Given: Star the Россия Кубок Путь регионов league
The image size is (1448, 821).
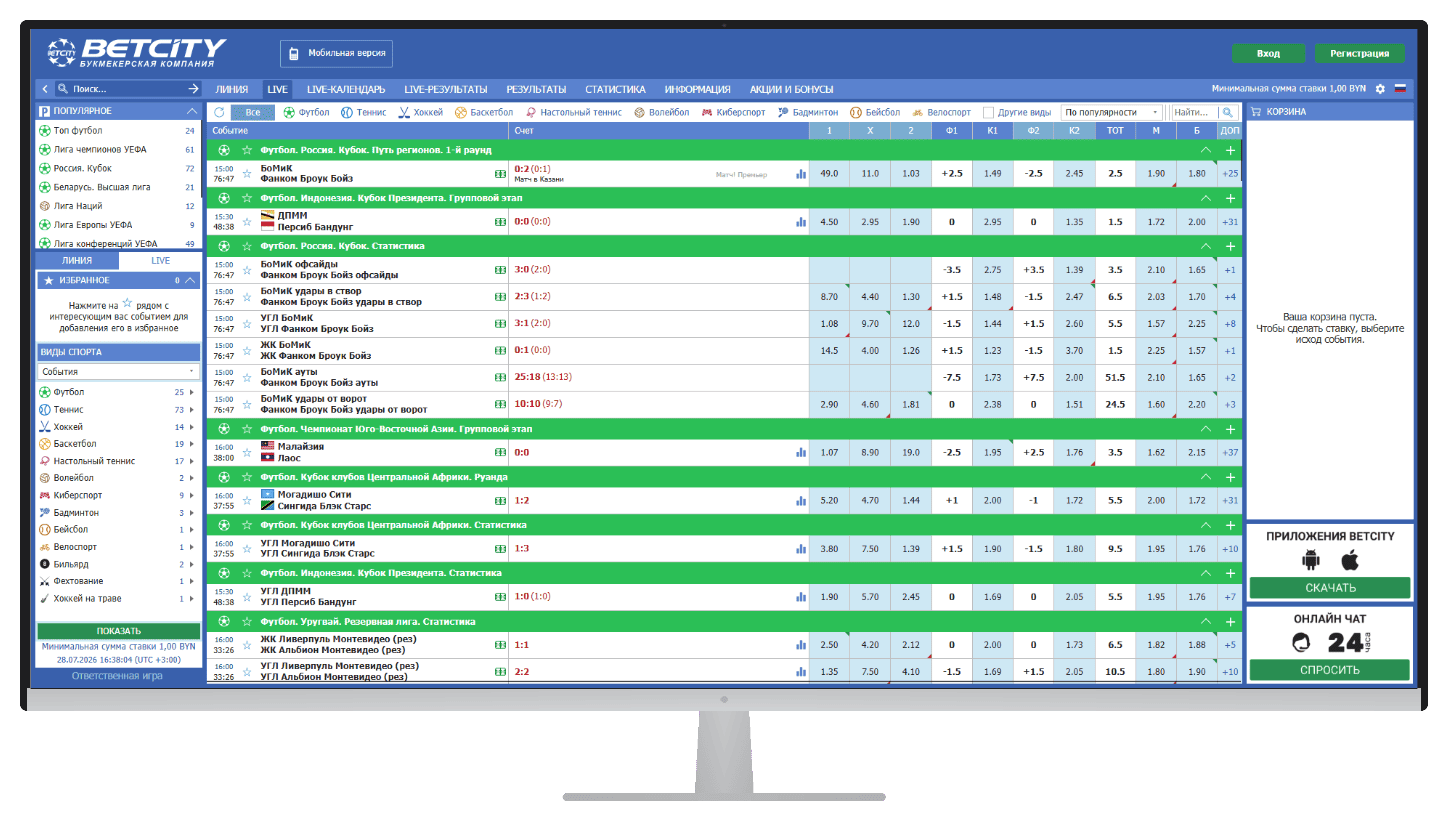Looking at the screenshot, I should [245, 150].
